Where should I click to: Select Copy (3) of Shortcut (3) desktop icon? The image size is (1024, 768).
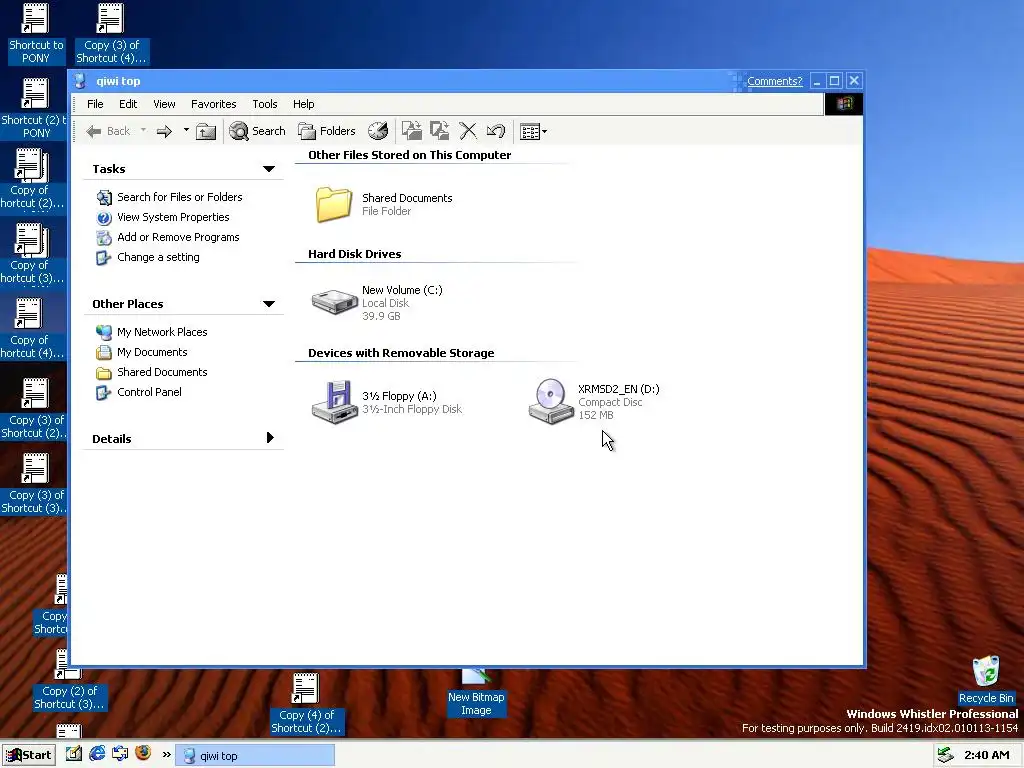pyautogui.click(x=34, y=483)
